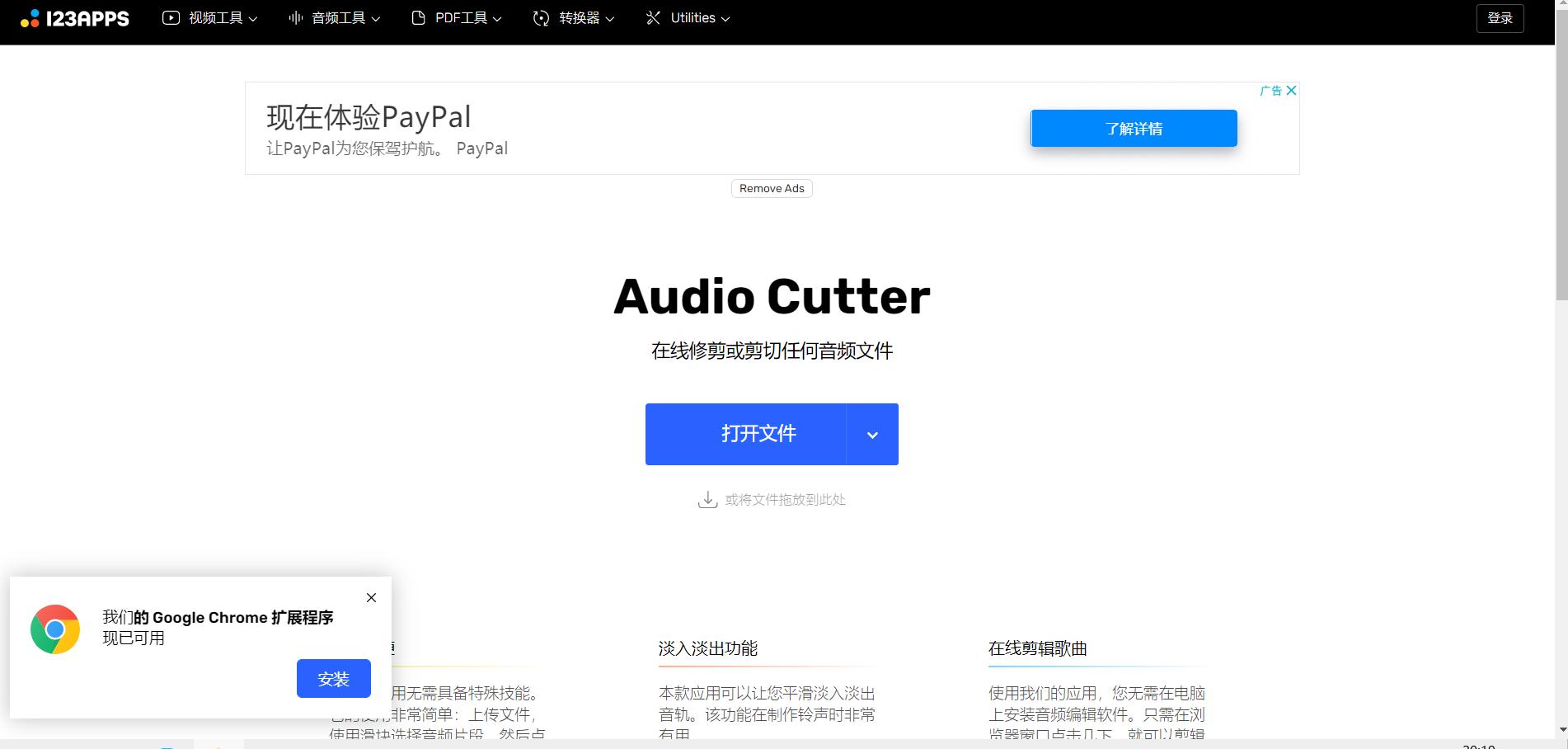Click the scissors icon beside Utilities

coord(653,17)
